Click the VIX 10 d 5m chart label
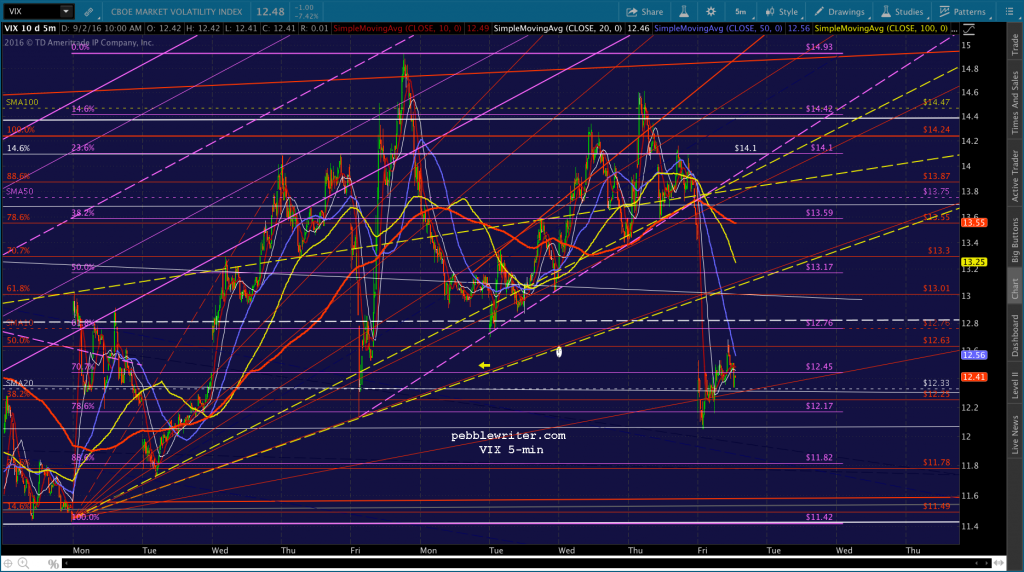Viewport: 1024px width, 572px height. 30,29
